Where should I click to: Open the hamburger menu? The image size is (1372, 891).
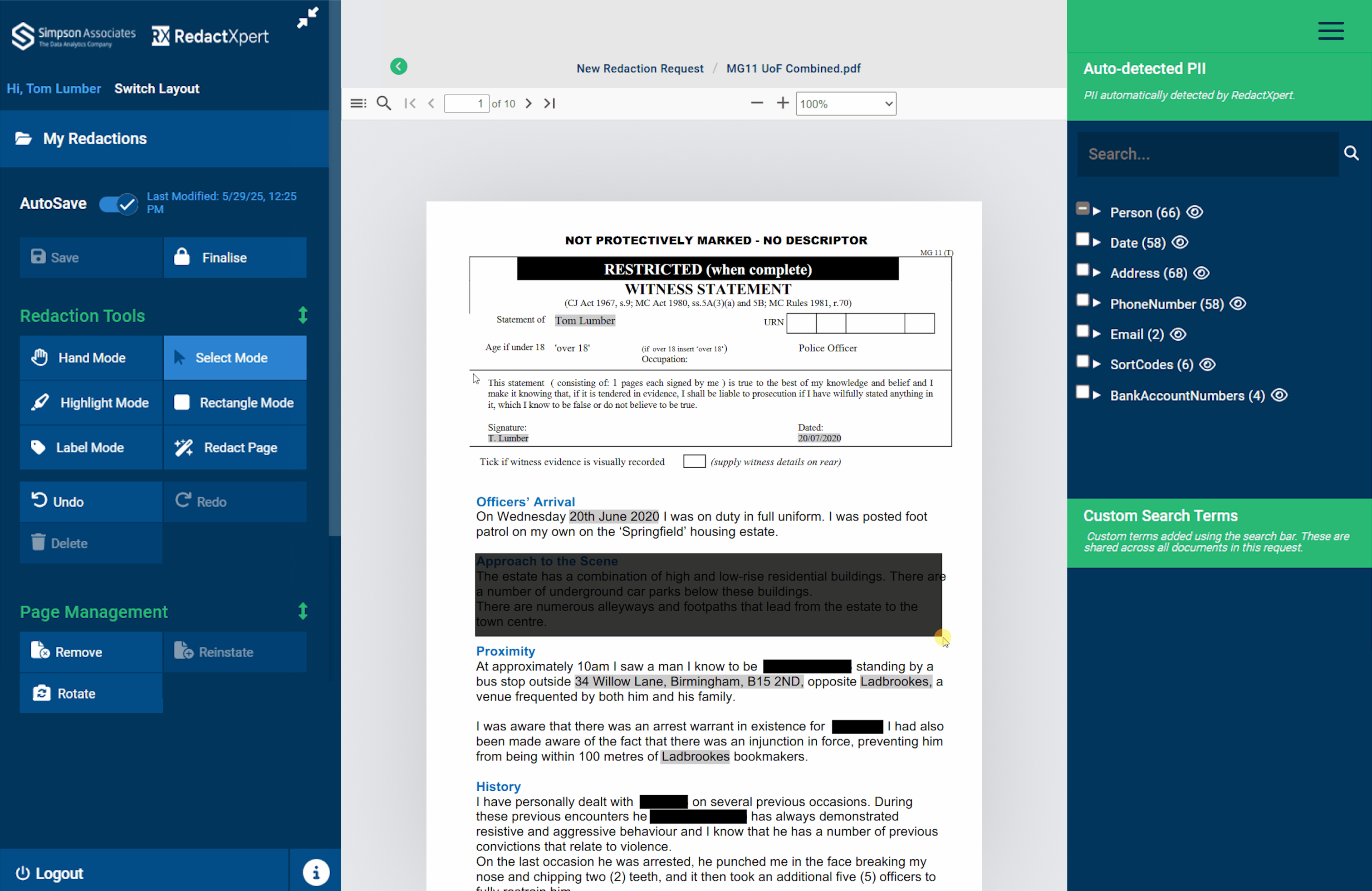pyautogui.click(x=1331, y=30)
